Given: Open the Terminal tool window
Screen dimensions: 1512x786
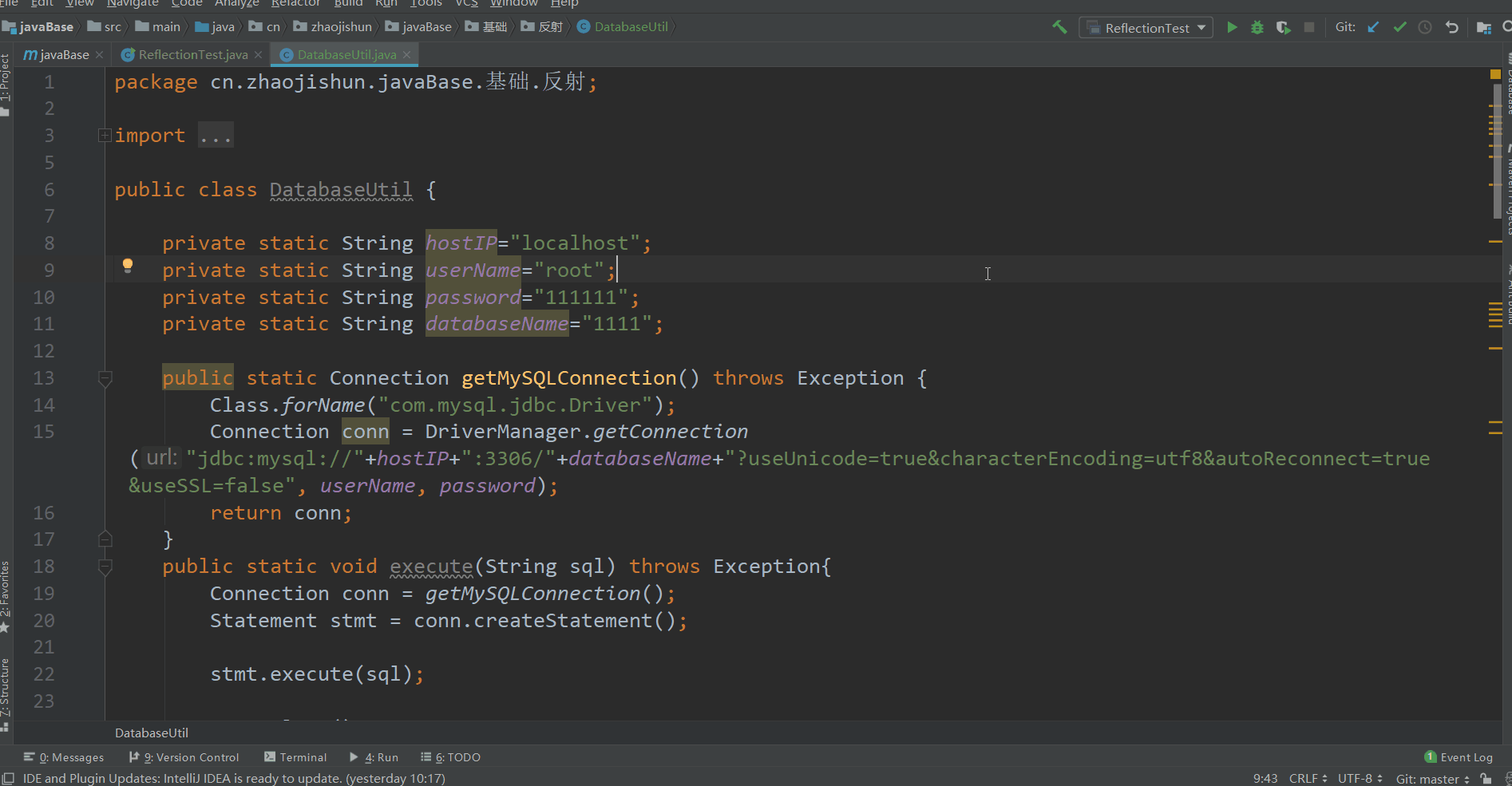Looking at the screenshot, I should 295,757.
